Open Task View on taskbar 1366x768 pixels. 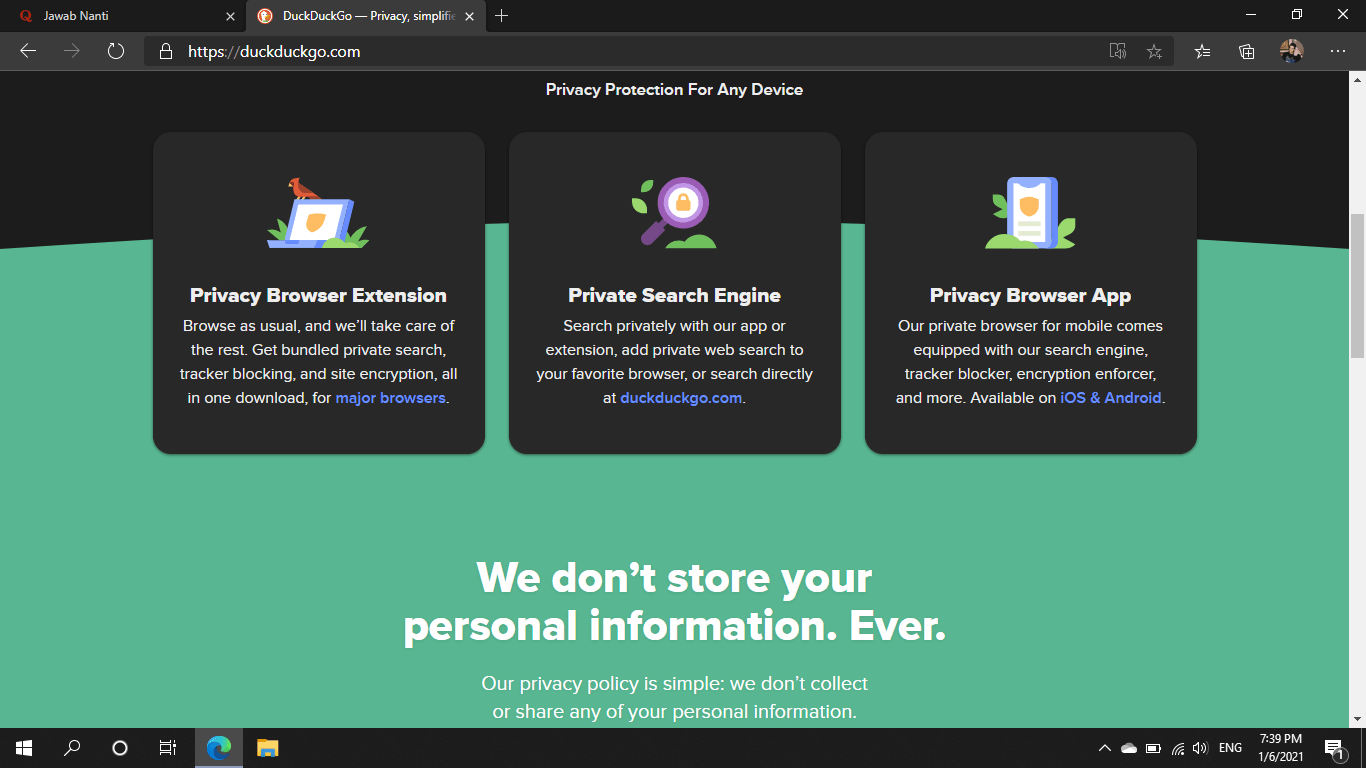pos(168,747)
